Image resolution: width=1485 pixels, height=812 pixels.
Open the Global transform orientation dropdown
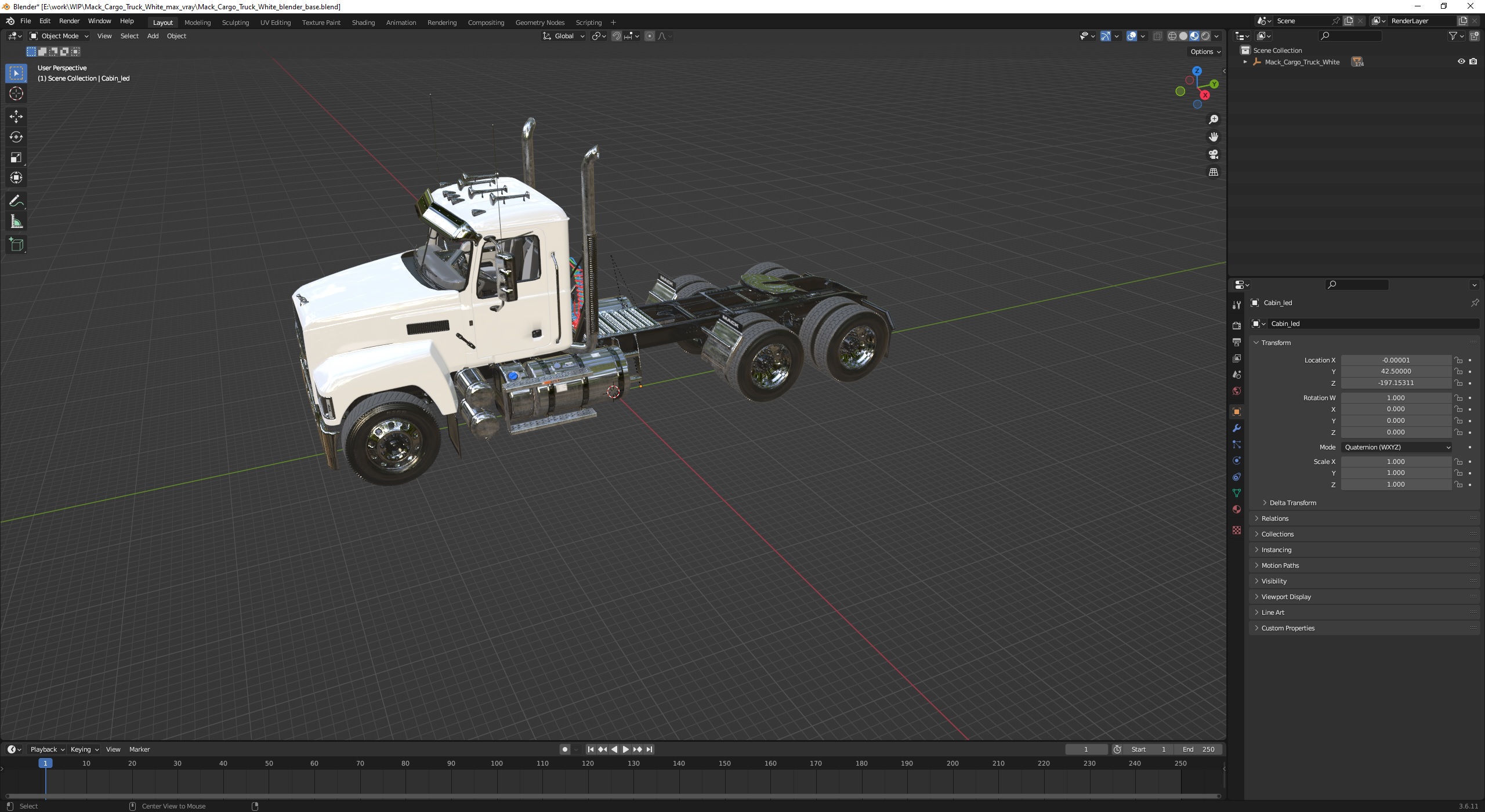[564, 36]
